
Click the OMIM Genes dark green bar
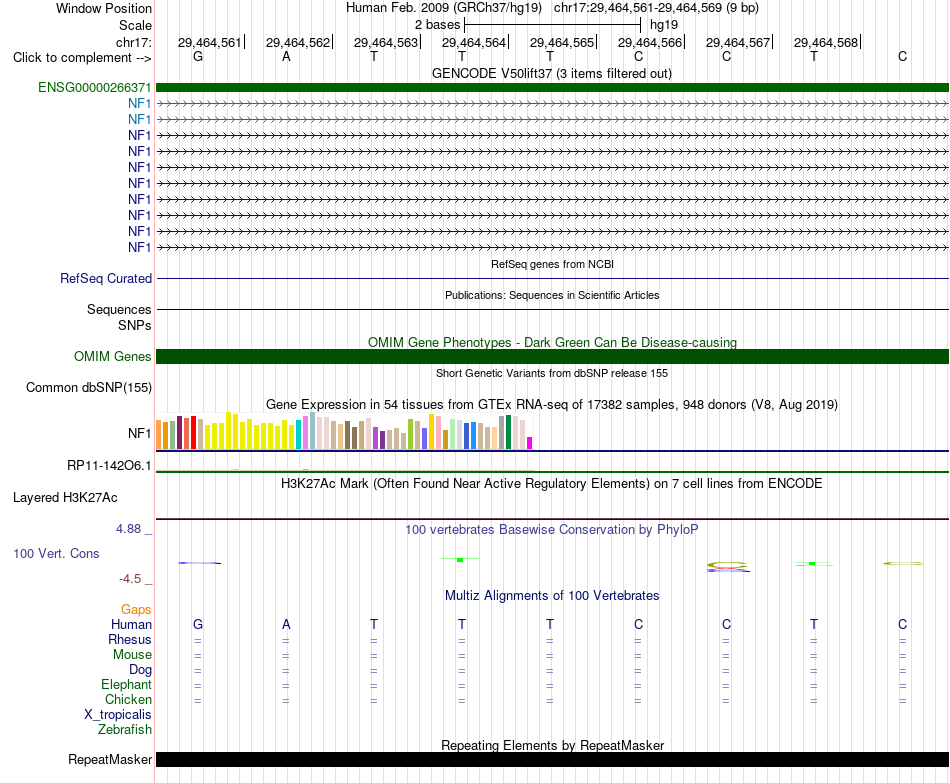click(552, 356)
